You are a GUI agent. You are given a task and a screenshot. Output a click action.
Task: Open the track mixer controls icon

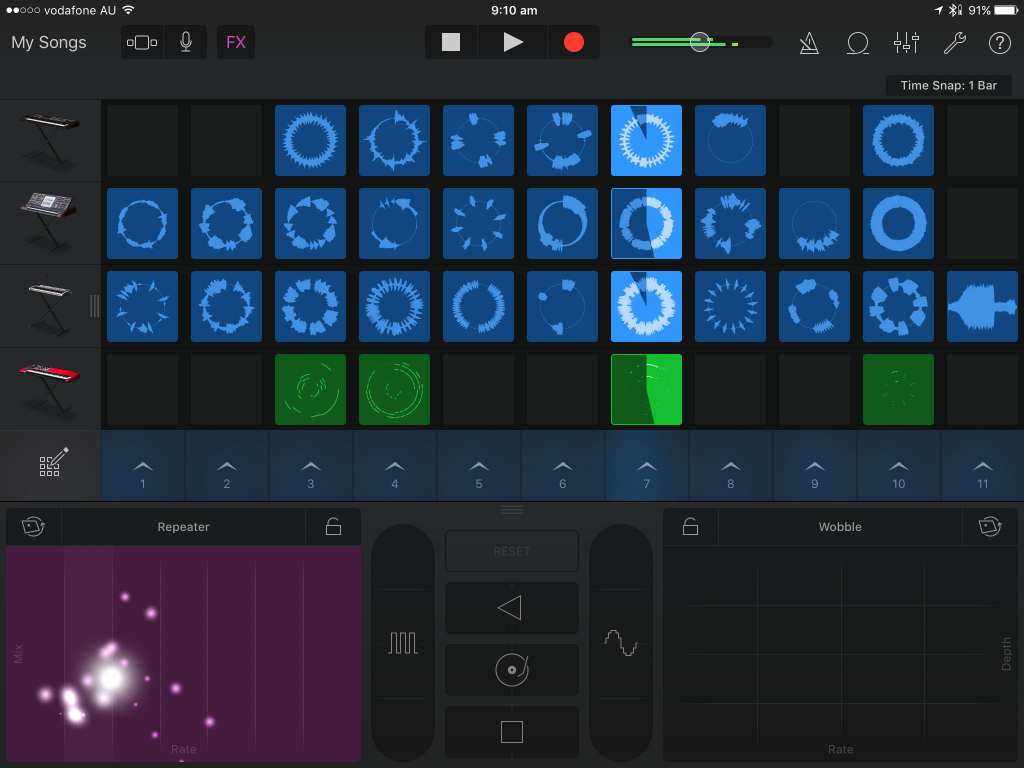click(x=906, y=43)
